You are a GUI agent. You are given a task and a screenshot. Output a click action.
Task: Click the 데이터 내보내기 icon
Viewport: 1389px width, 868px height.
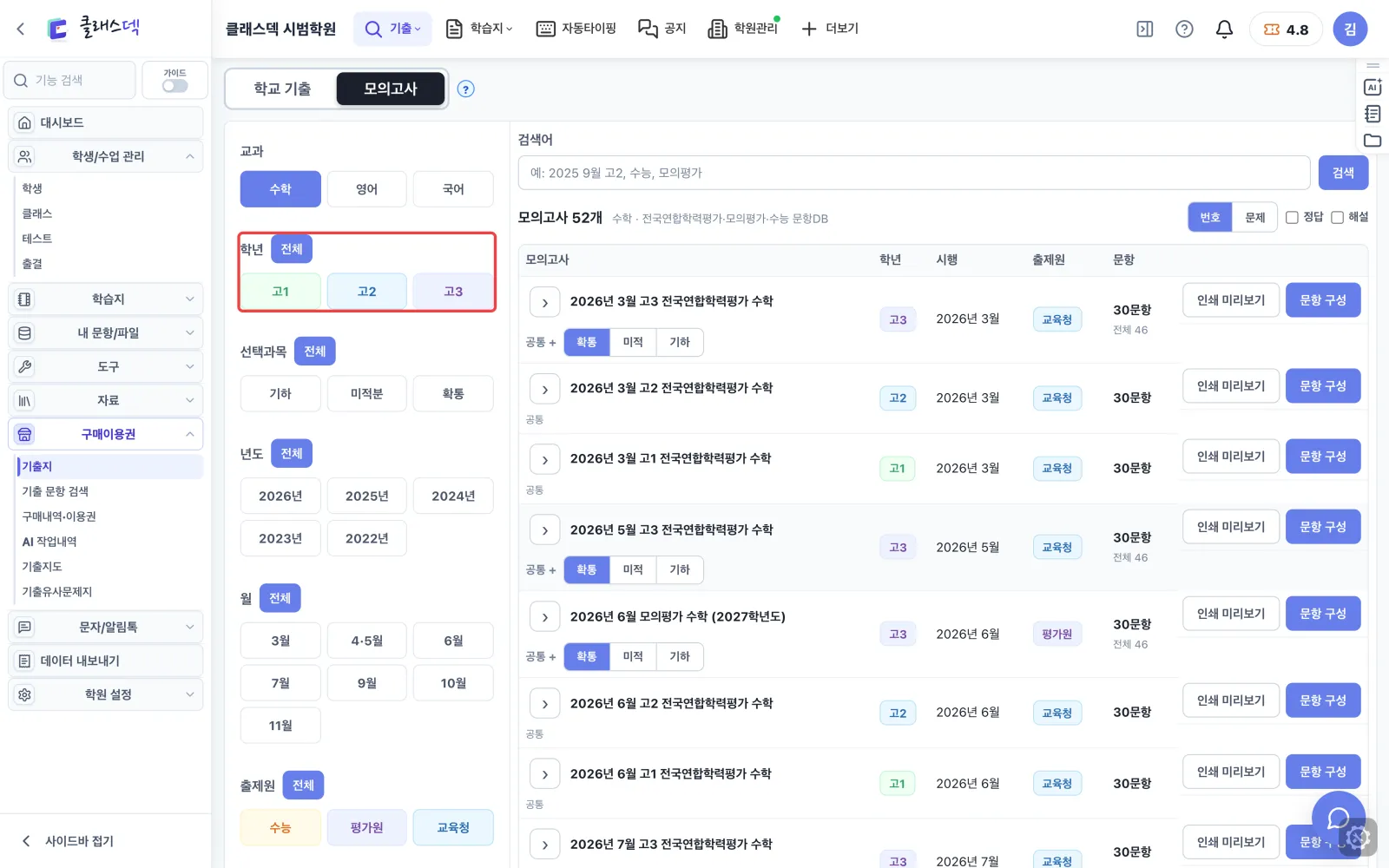(25, 661)
